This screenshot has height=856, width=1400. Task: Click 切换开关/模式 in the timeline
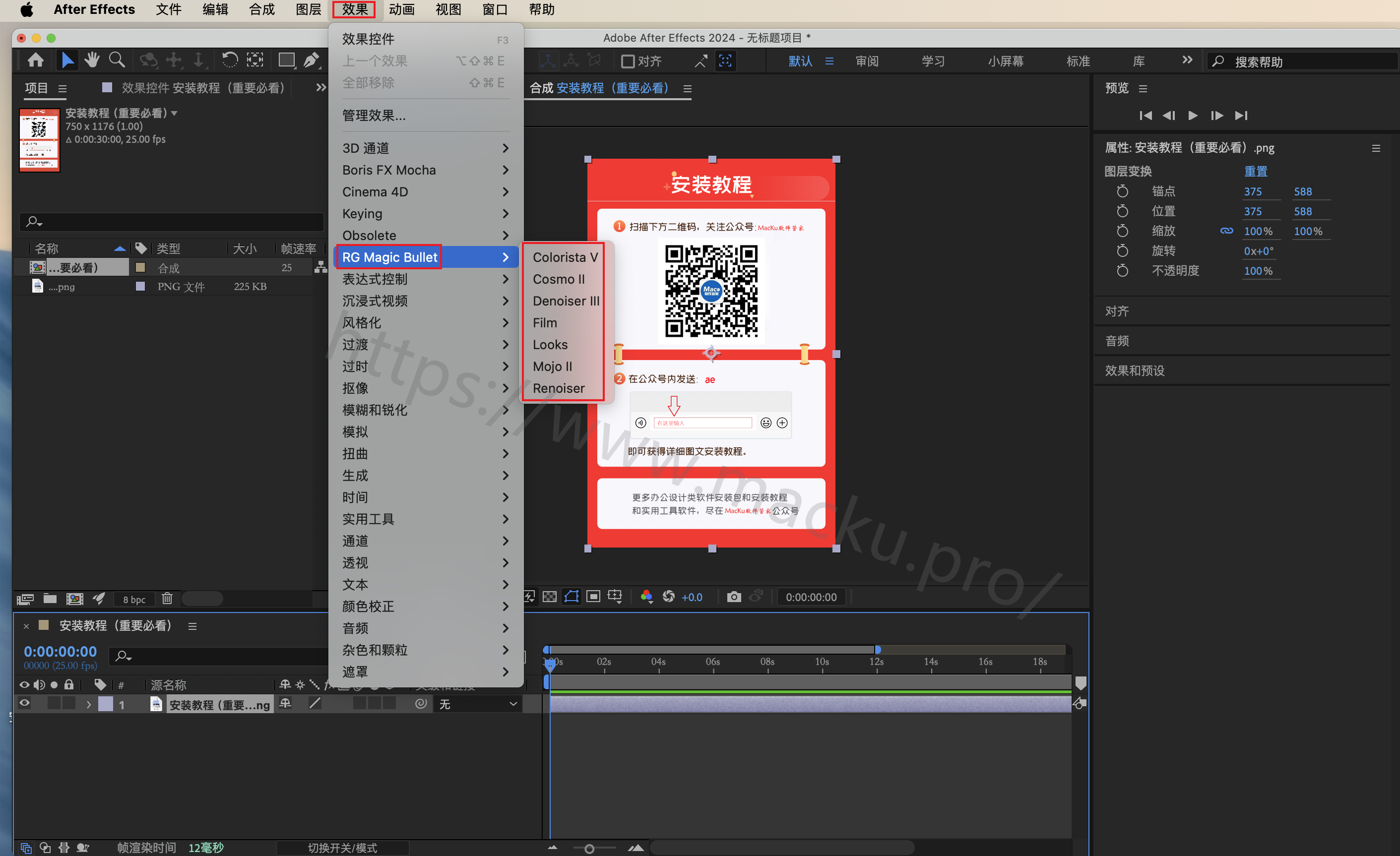342,848
